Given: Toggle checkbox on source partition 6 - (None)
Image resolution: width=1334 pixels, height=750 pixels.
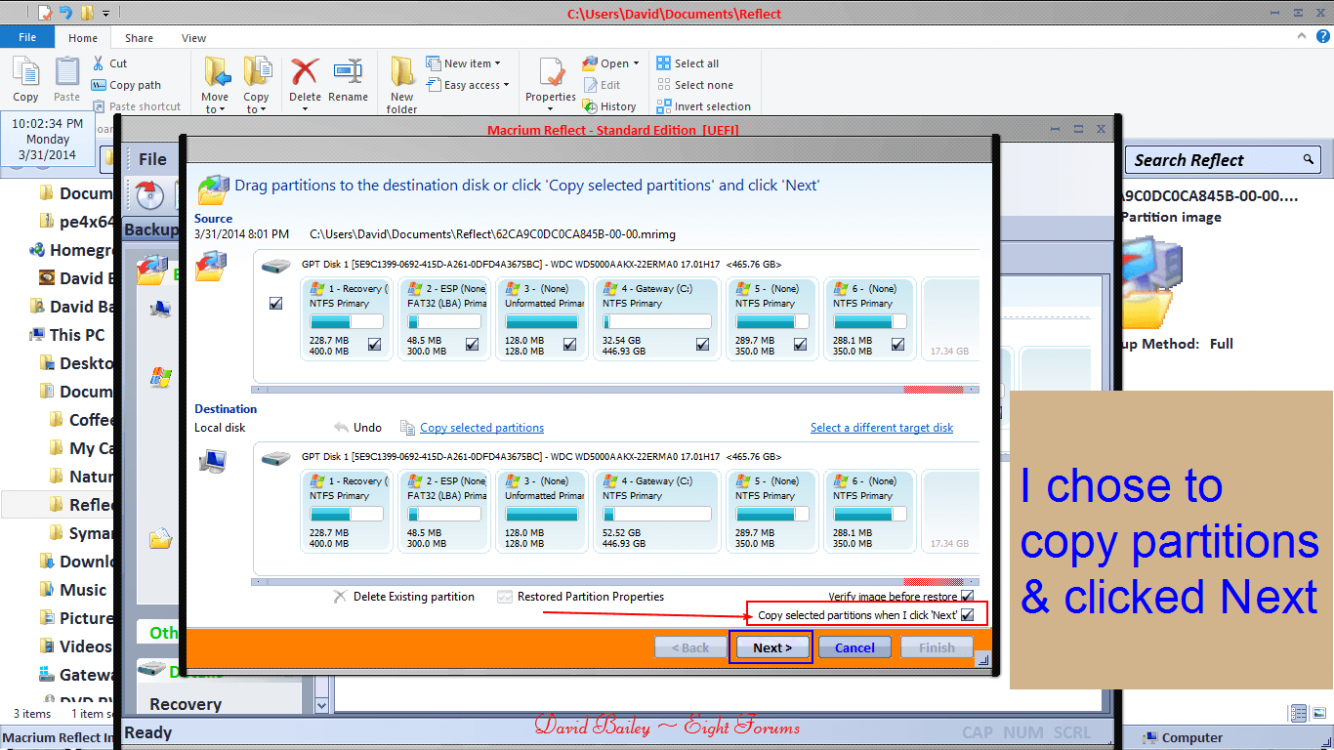Looking at the screenshot, I should pos(898,344).
